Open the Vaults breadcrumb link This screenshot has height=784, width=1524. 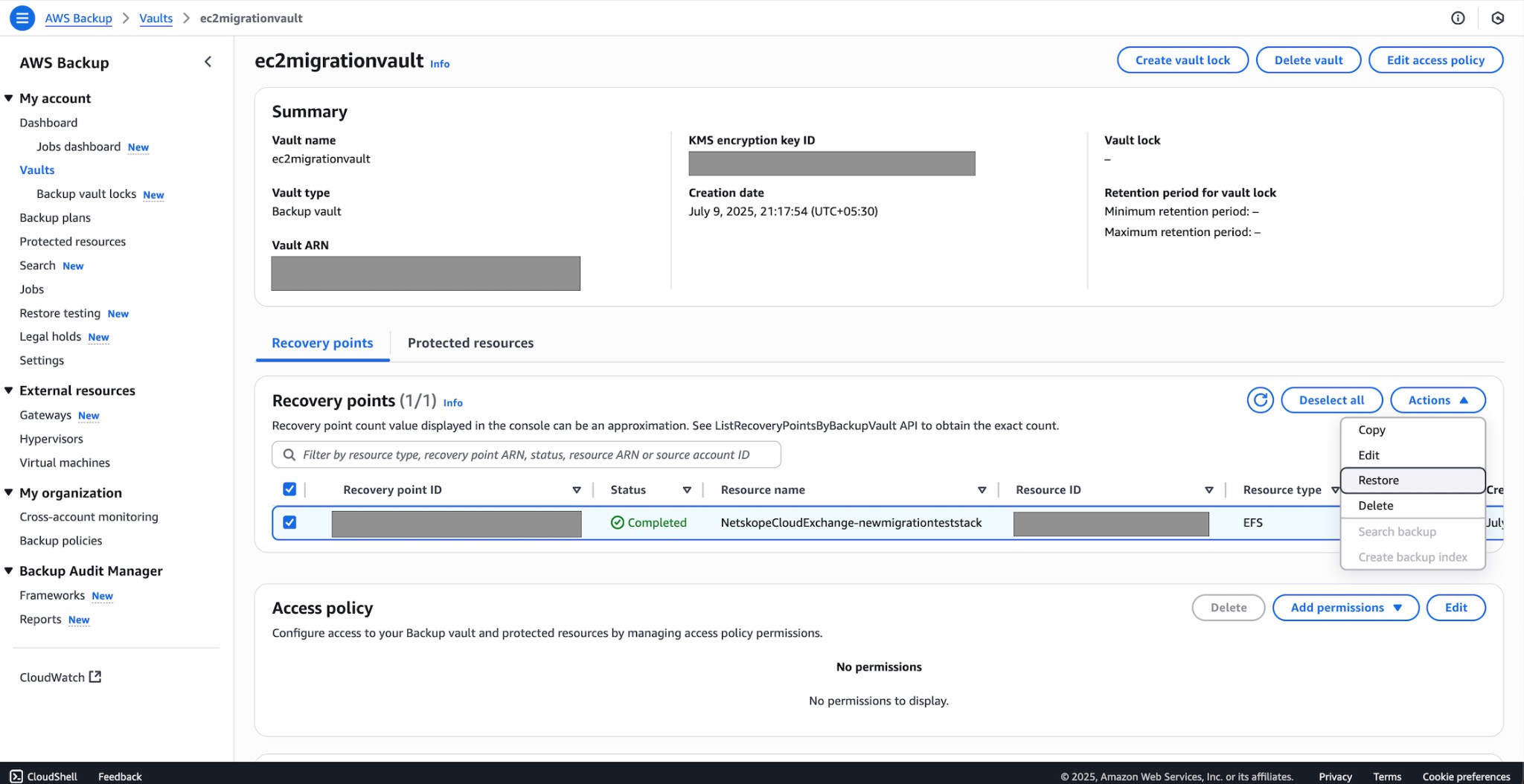(156, 18)
